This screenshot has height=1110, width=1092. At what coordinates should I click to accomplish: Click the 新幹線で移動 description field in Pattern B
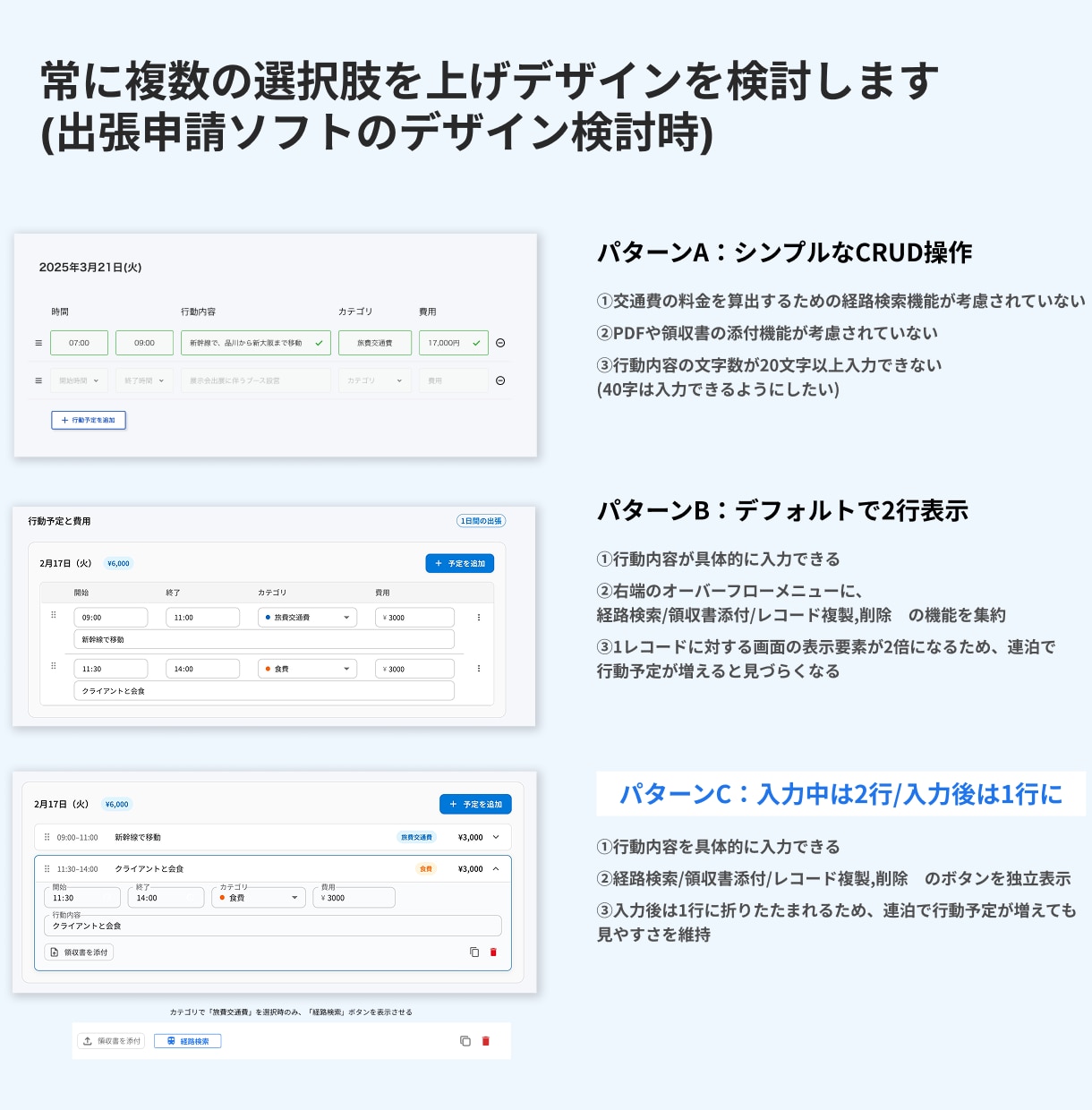(264, 639)
